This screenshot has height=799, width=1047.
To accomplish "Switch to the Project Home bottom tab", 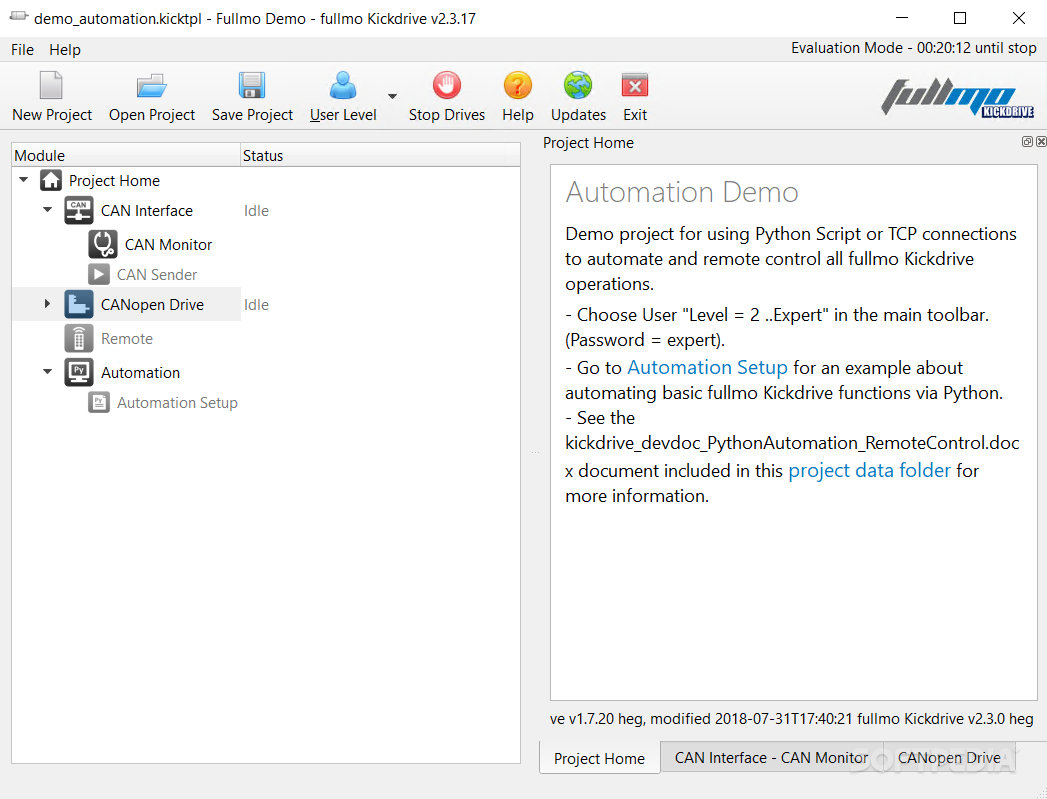I will 599,758.
